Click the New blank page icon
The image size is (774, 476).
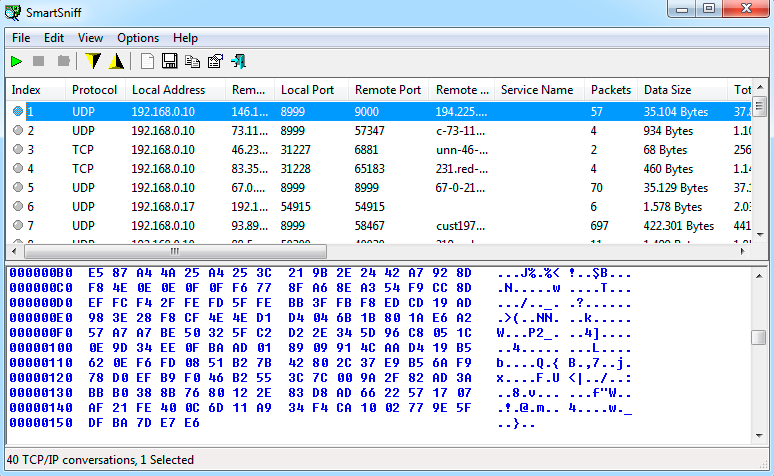pyautogui.click(x=147, y=61)
